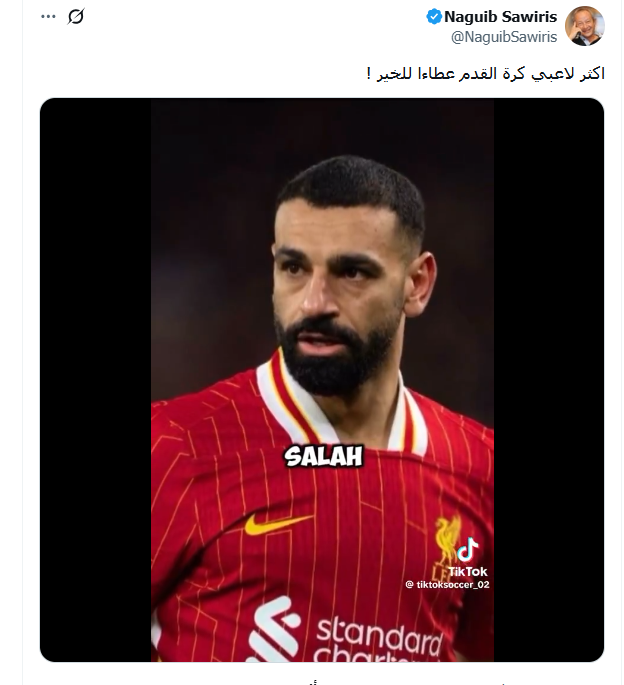The image size is (624, 685).
Task: Click the yellow Nike swoosh on jersey
Action: (278, 524)
